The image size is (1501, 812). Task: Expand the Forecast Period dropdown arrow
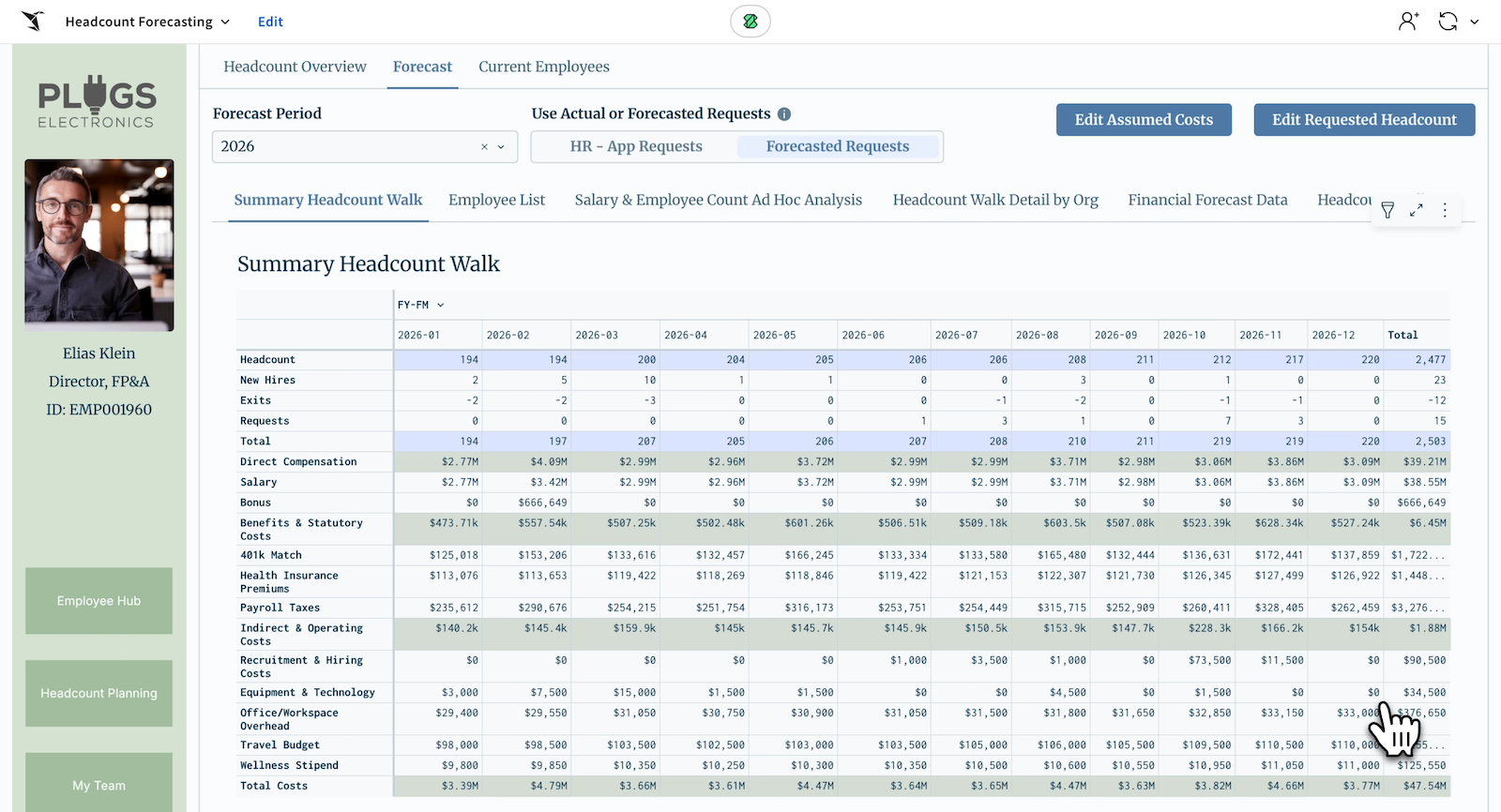pos(501,147)
